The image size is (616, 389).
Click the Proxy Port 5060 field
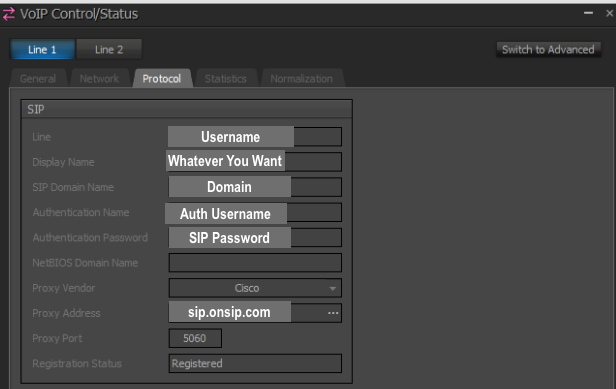point(195,338)
